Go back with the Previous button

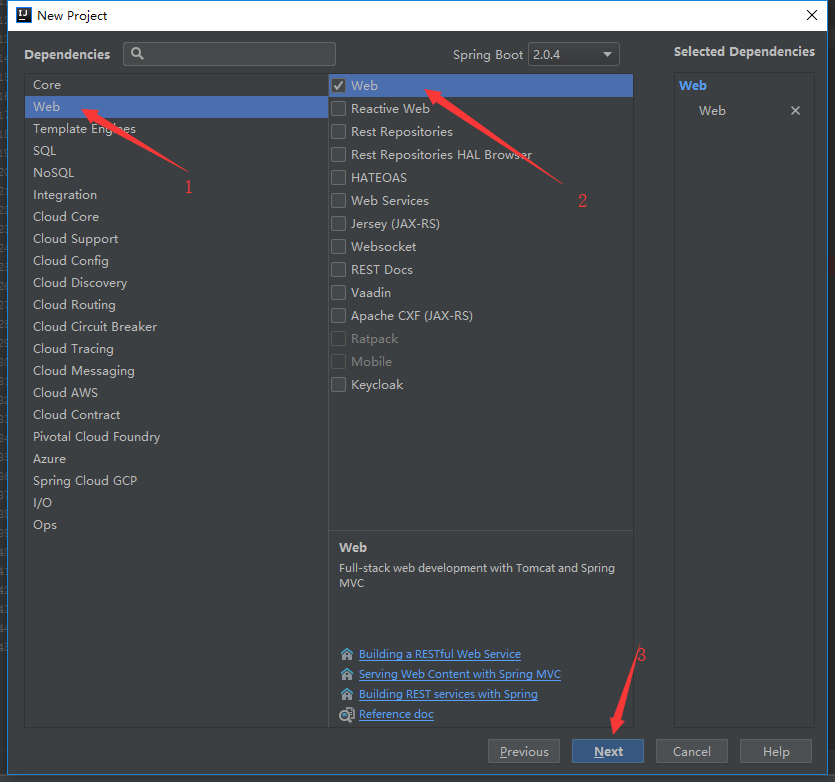point(523,751)
